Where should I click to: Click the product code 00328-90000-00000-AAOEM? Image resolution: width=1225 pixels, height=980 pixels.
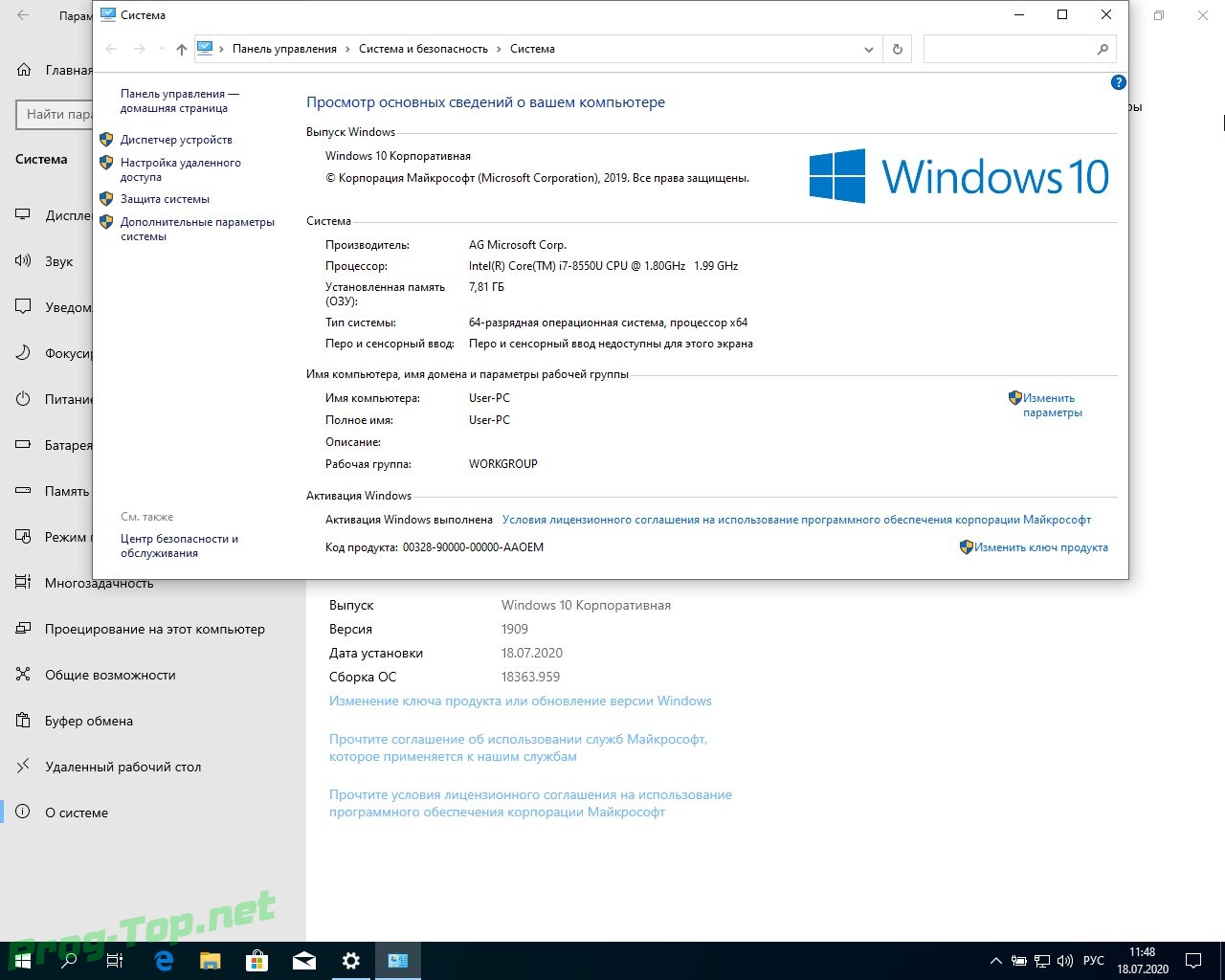(x=473, y=547)
